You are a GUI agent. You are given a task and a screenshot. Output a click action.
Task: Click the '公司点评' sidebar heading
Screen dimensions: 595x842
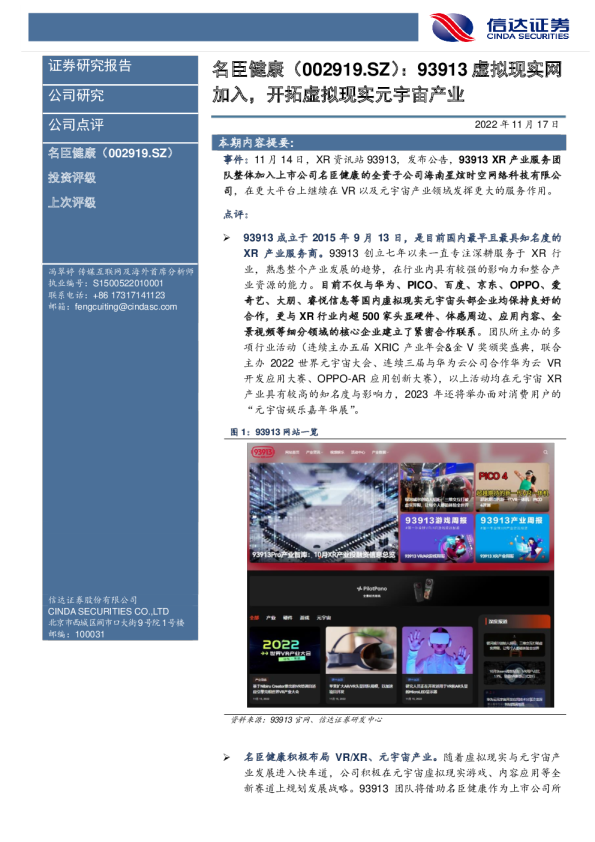click(76, 125)
